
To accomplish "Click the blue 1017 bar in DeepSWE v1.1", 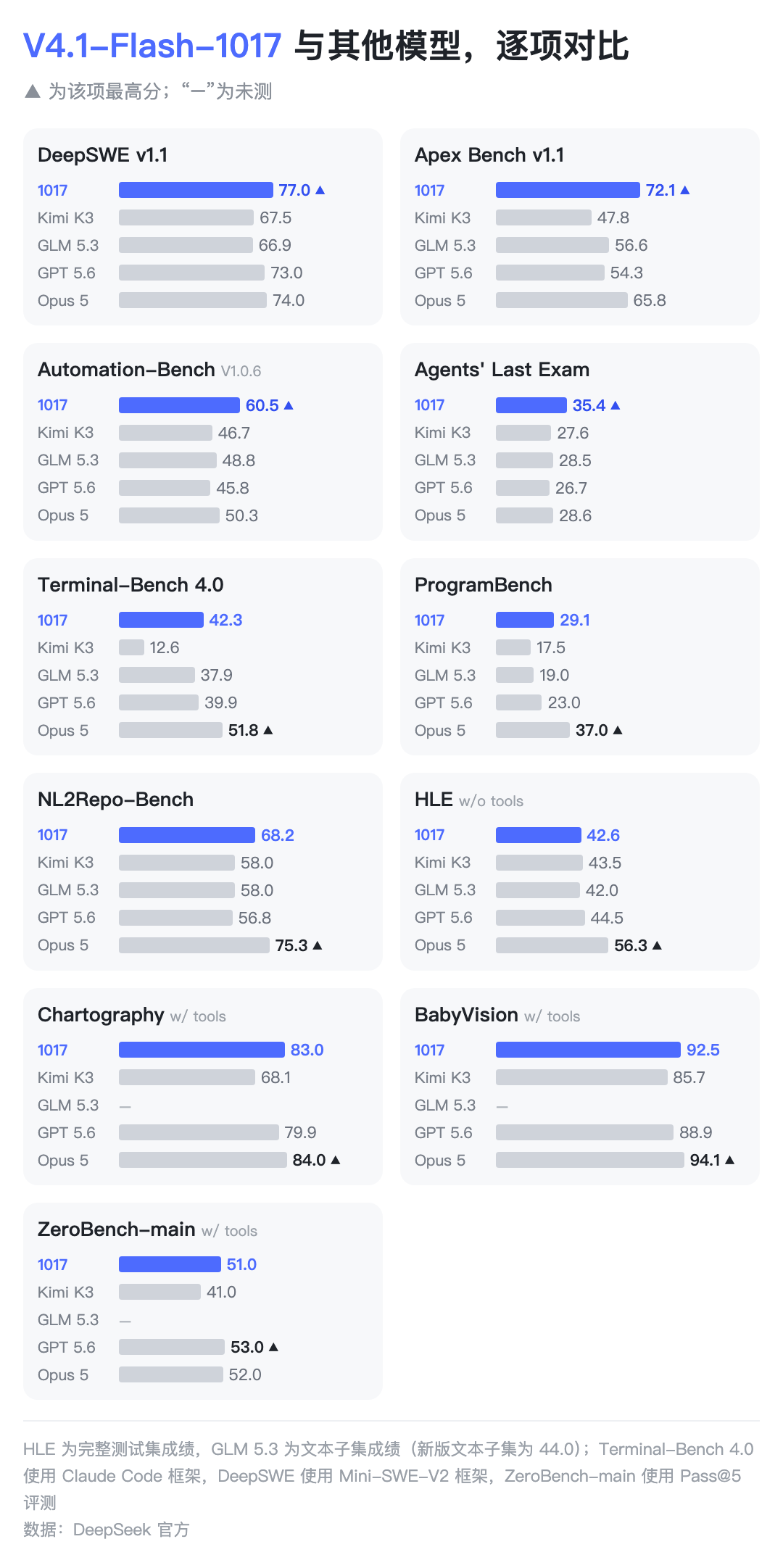I will (x=196, y=190).
